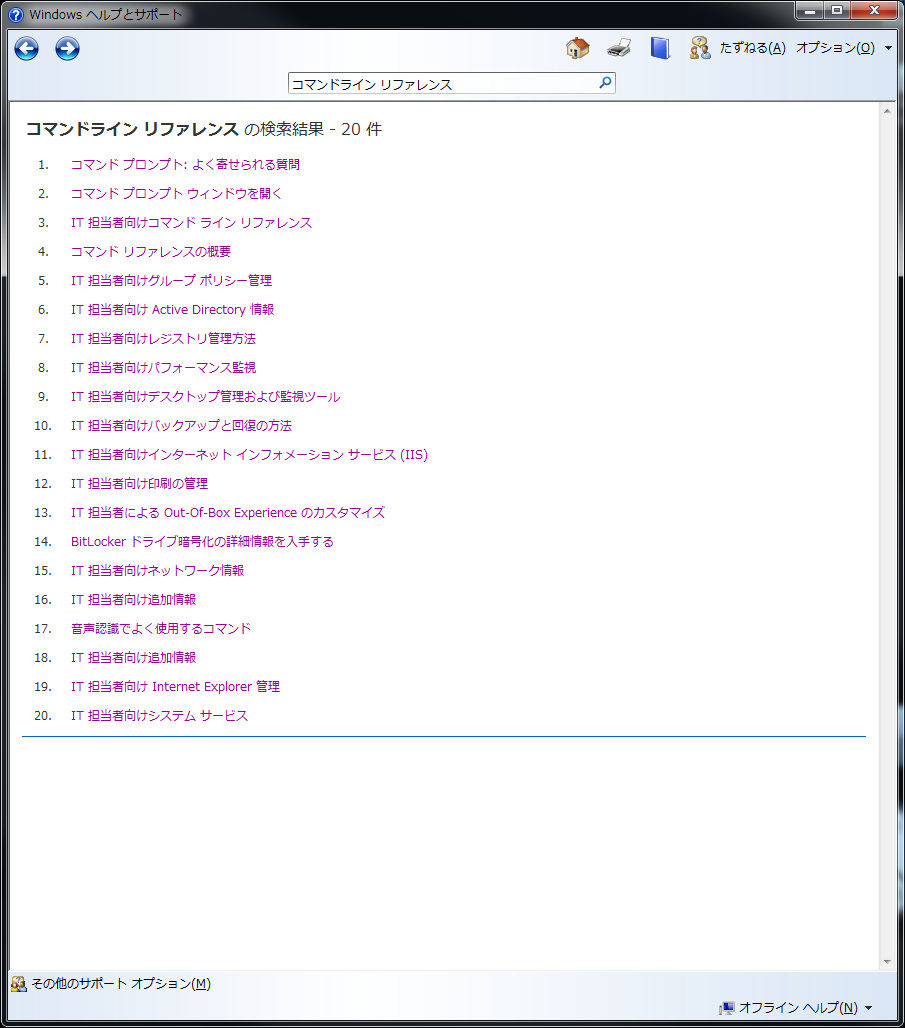Open IT 担当者向けバックアップと回復の方法
The width and height of the screenshot is (905, 1028).
coord(181,425)
